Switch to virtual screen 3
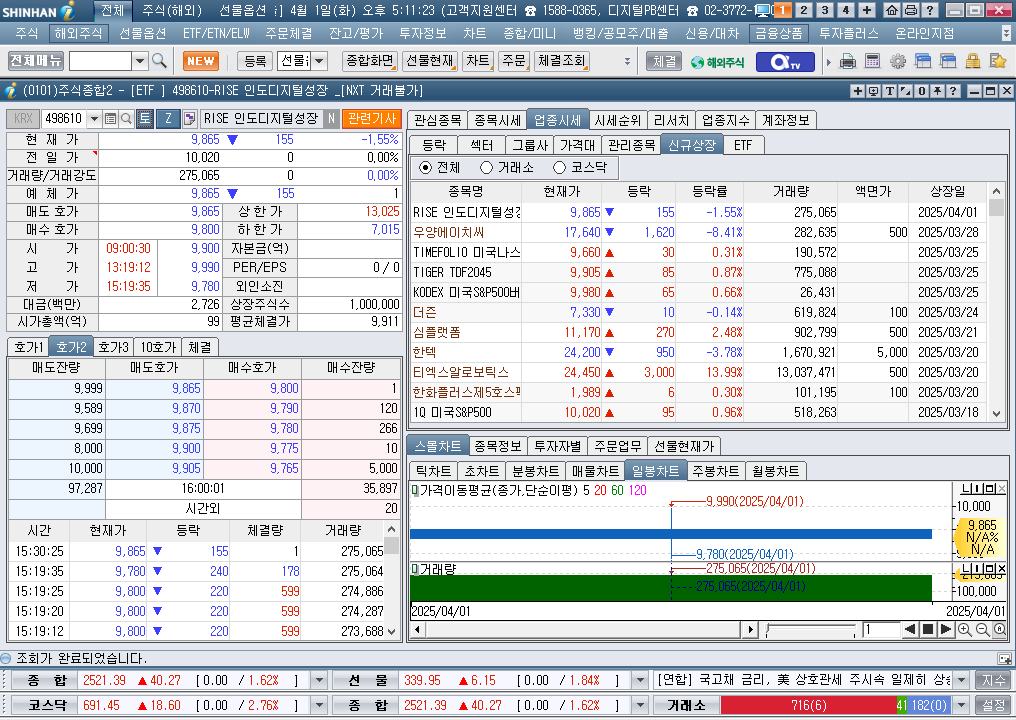This screenshot has width=1016, height=720. (x=824, y=10)
